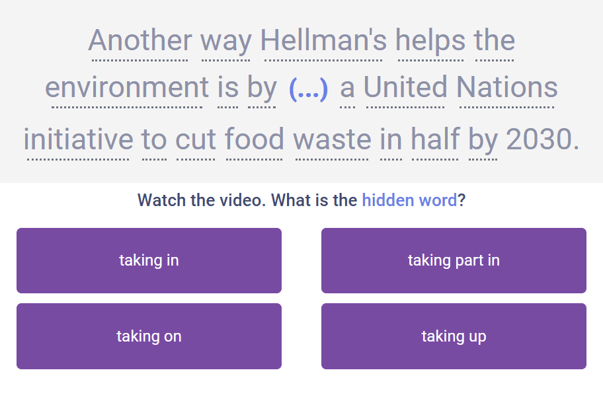The width and height of the screenshot is (603, 399).
Task: Choose the 'taking in' answer
Action: tap(149, 261)
